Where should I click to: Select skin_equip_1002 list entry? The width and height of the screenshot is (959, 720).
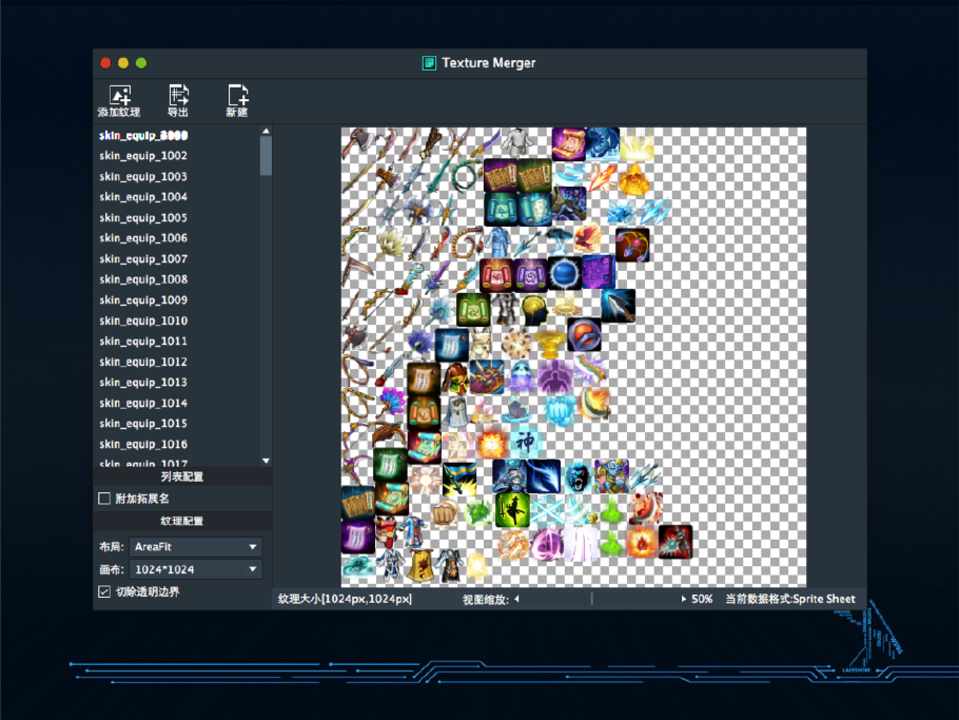143,156
